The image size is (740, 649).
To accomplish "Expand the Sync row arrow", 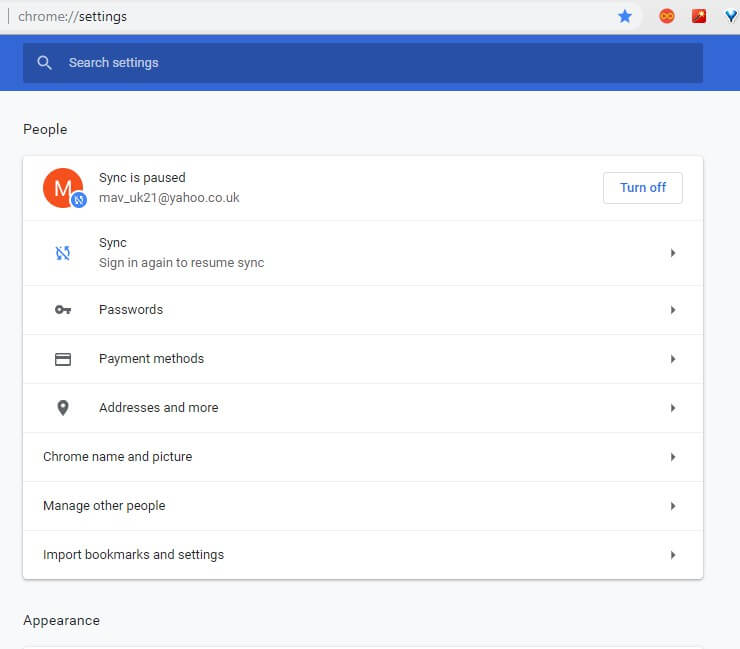I will 673,253.
